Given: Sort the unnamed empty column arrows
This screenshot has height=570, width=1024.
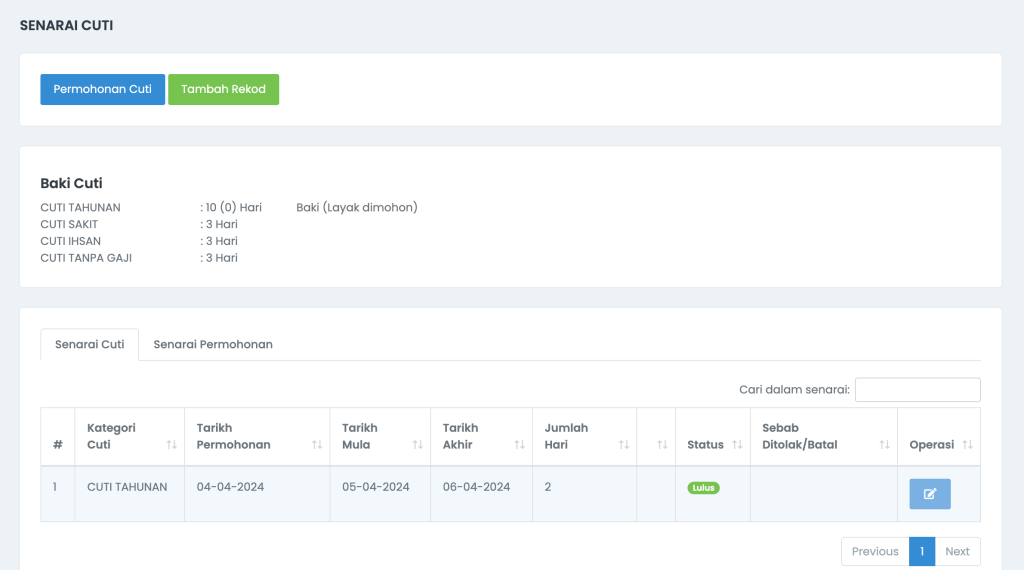Looking at the screenshot, I should 662,445.
